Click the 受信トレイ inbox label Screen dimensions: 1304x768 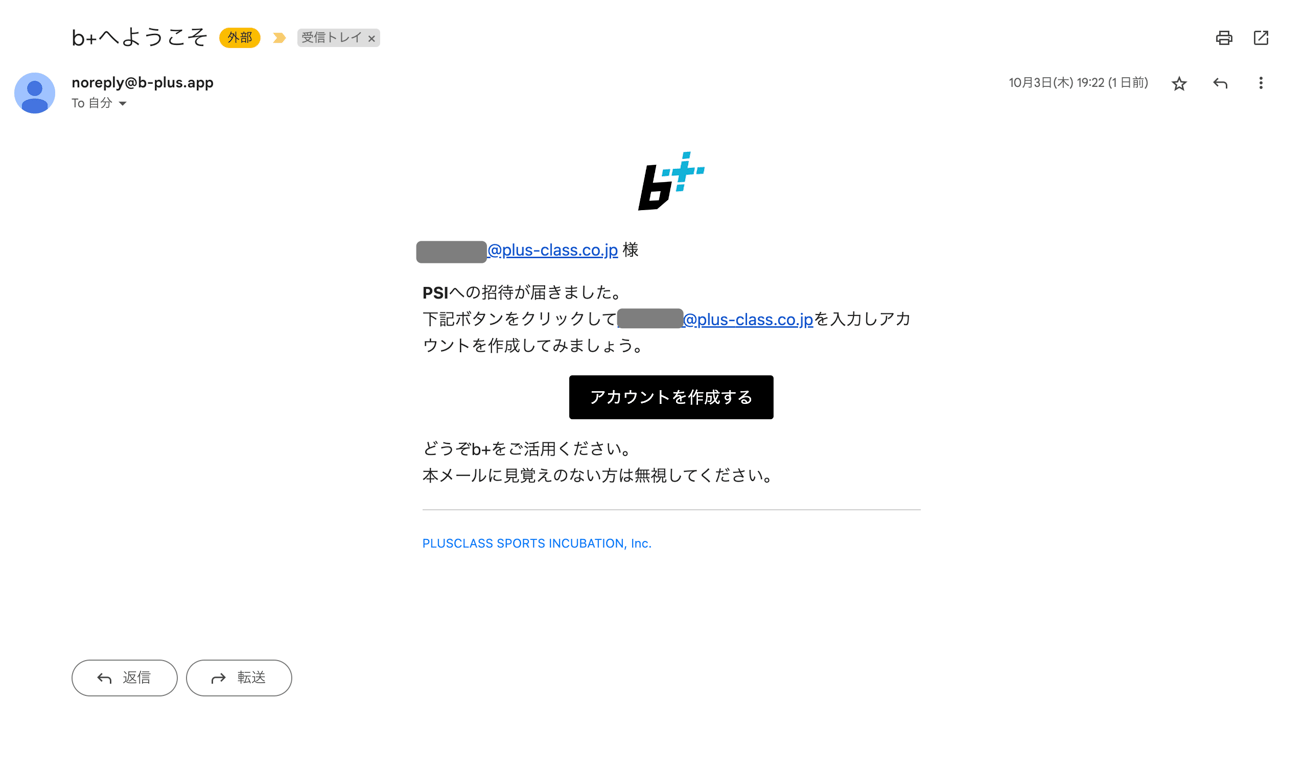331,38
